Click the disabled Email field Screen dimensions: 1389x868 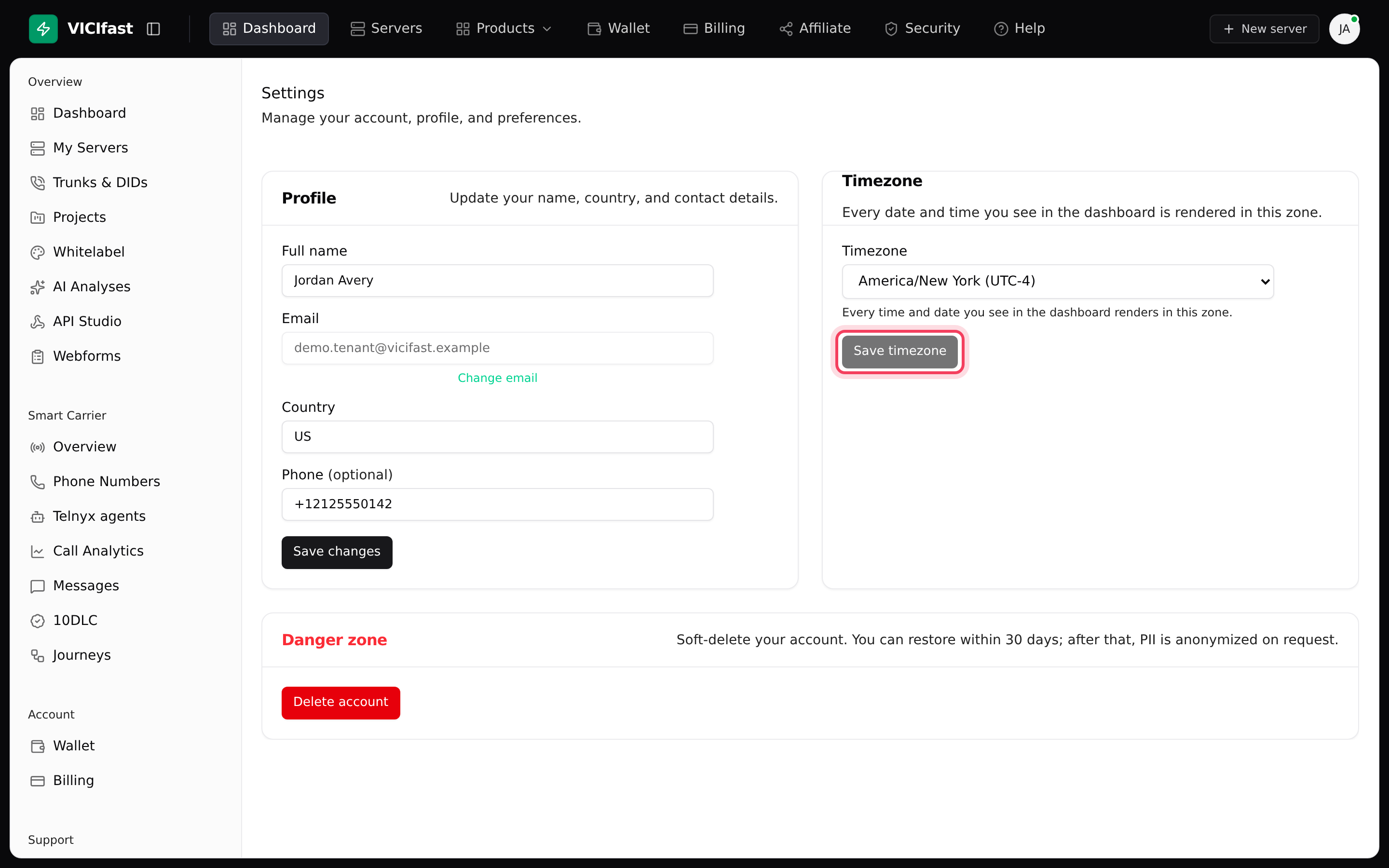pyautogui.click(x=498, y=348)
